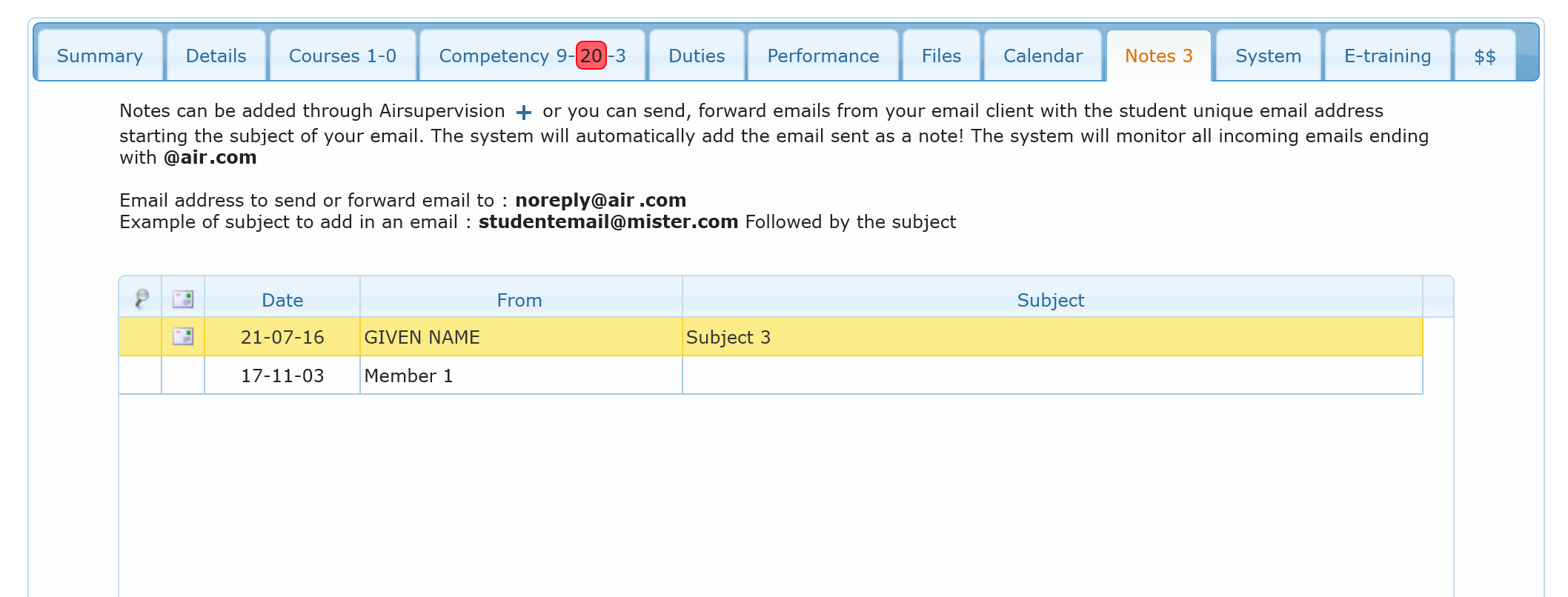Click the attachment icon in the table header

tap(183, 299)
